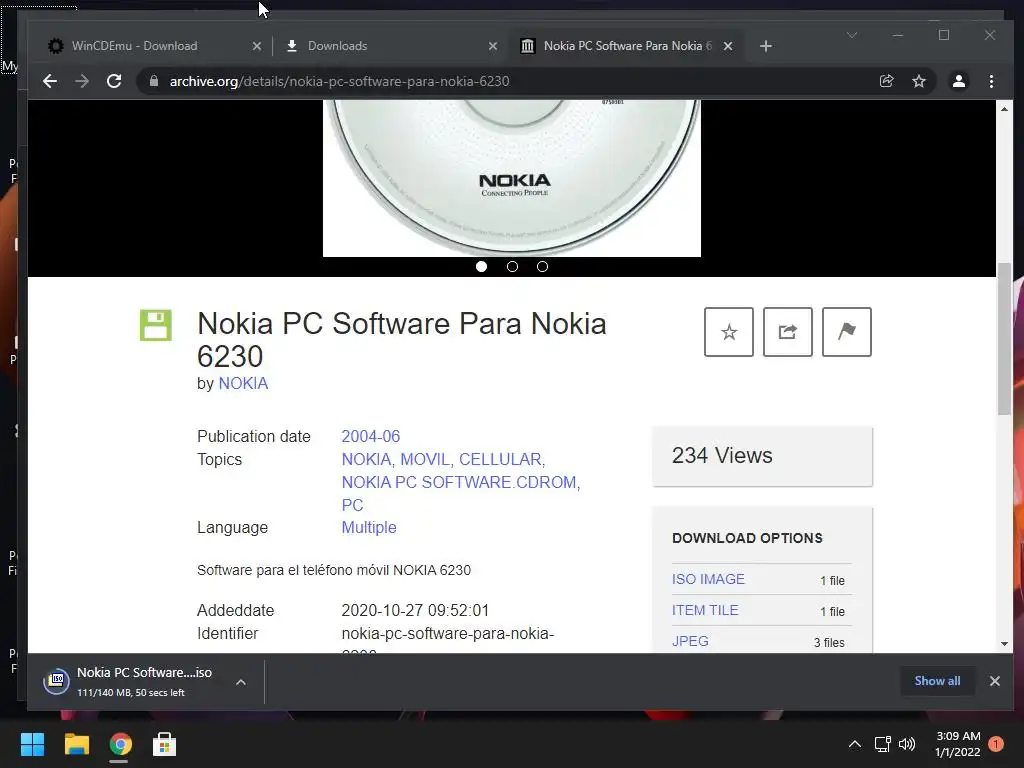Click the browser forward arrow
Viewport: 1024px width, 768px height.
[82, 81]
